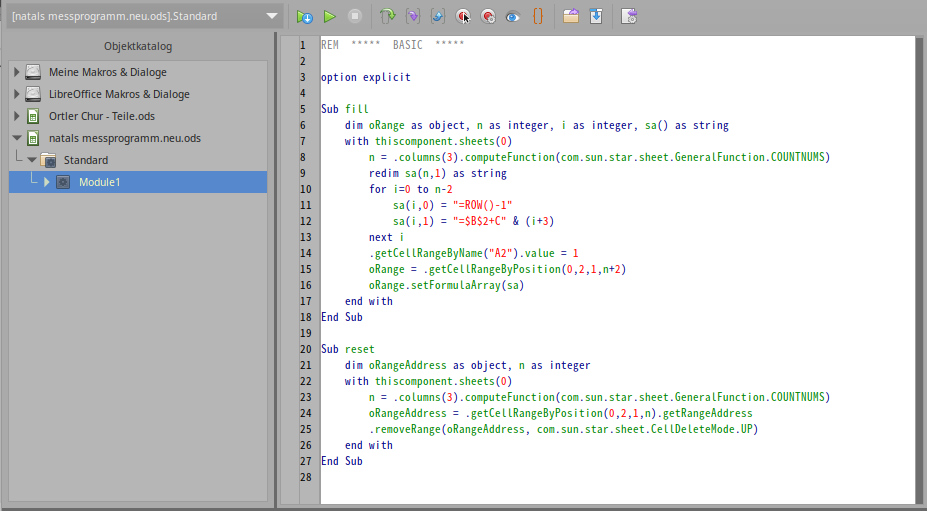Select natals messprogramm.neu.ods in the tree
927x511 pixels.
[x=125, y=138]
